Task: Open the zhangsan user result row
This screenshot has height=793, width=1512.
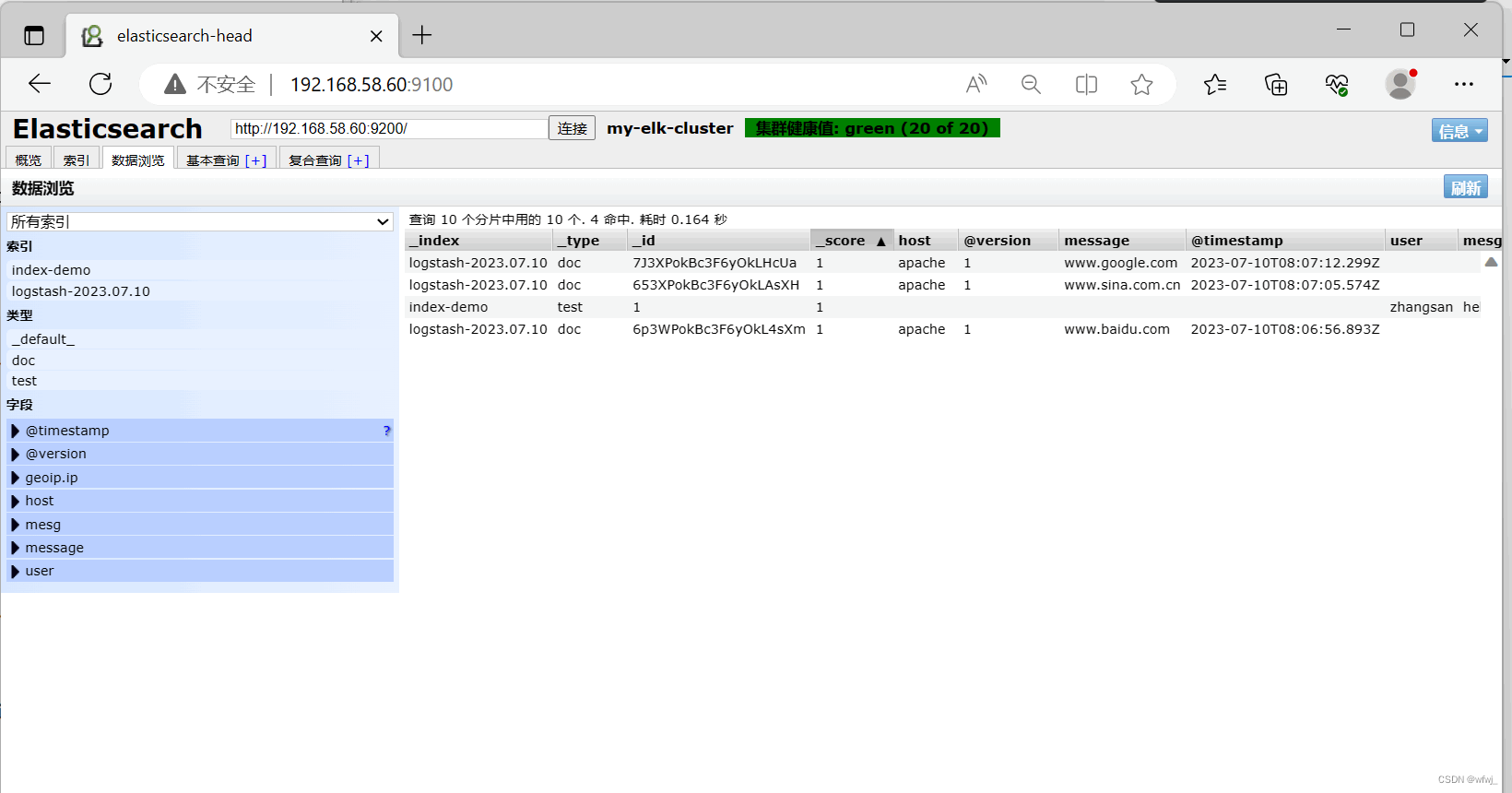Action: 942,307
